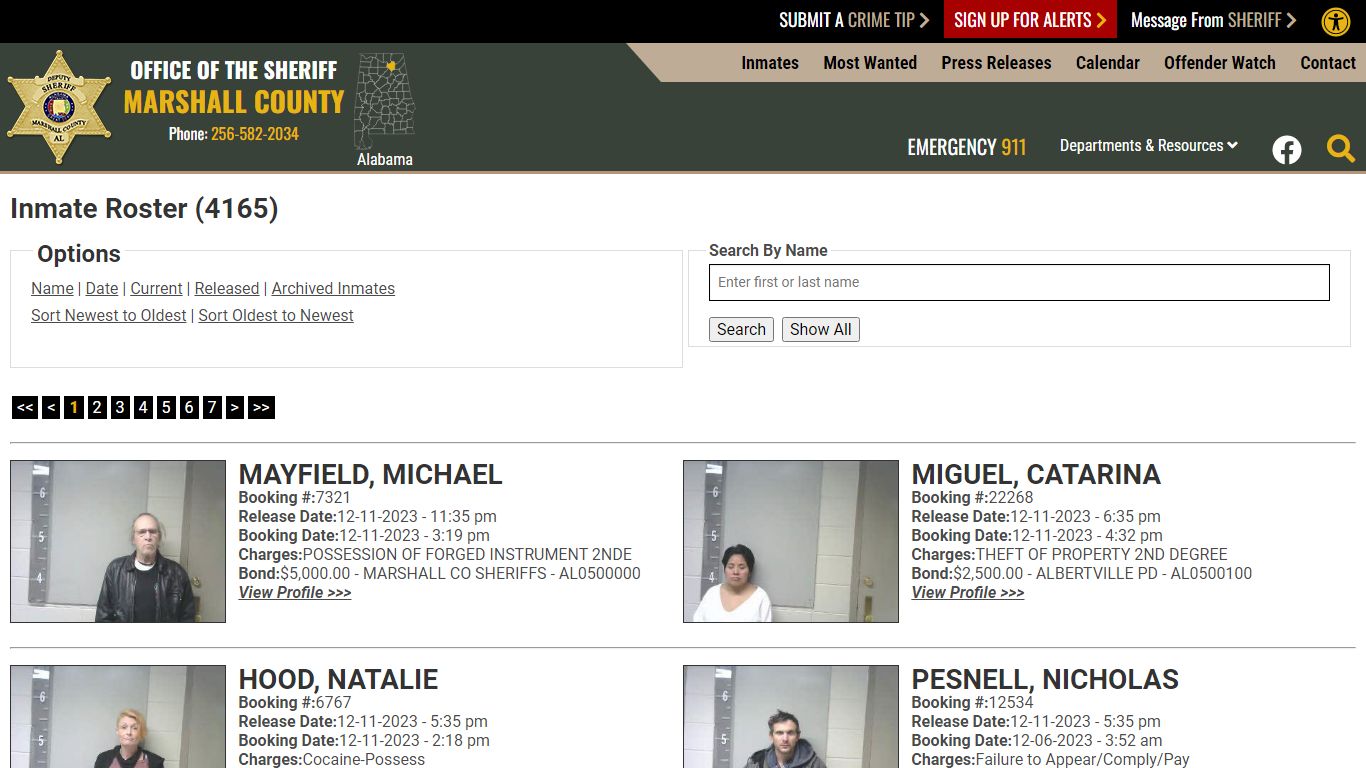Click the Search button

tap(741, 329)
